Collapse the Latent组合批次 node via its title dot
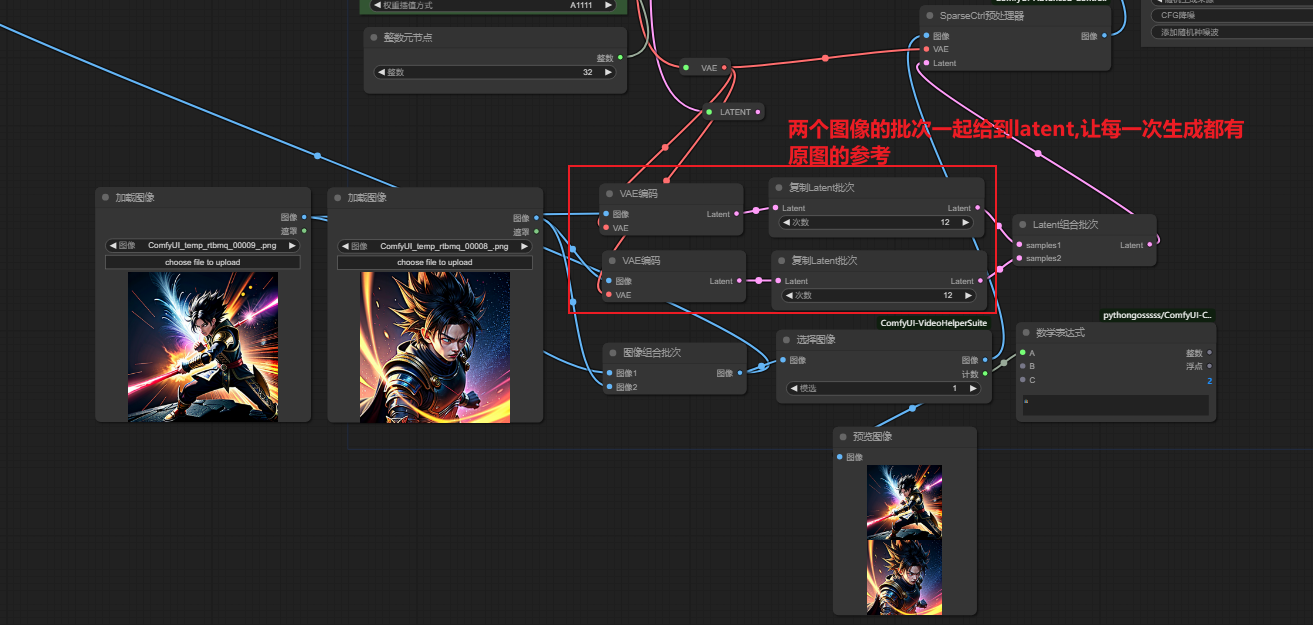1313x625 pixels. click(x=1022, y=225)
